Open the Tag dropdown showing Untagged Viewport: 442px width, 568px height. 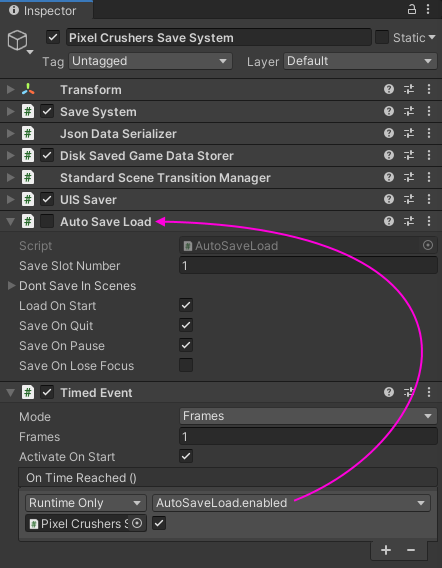point(150,61)
